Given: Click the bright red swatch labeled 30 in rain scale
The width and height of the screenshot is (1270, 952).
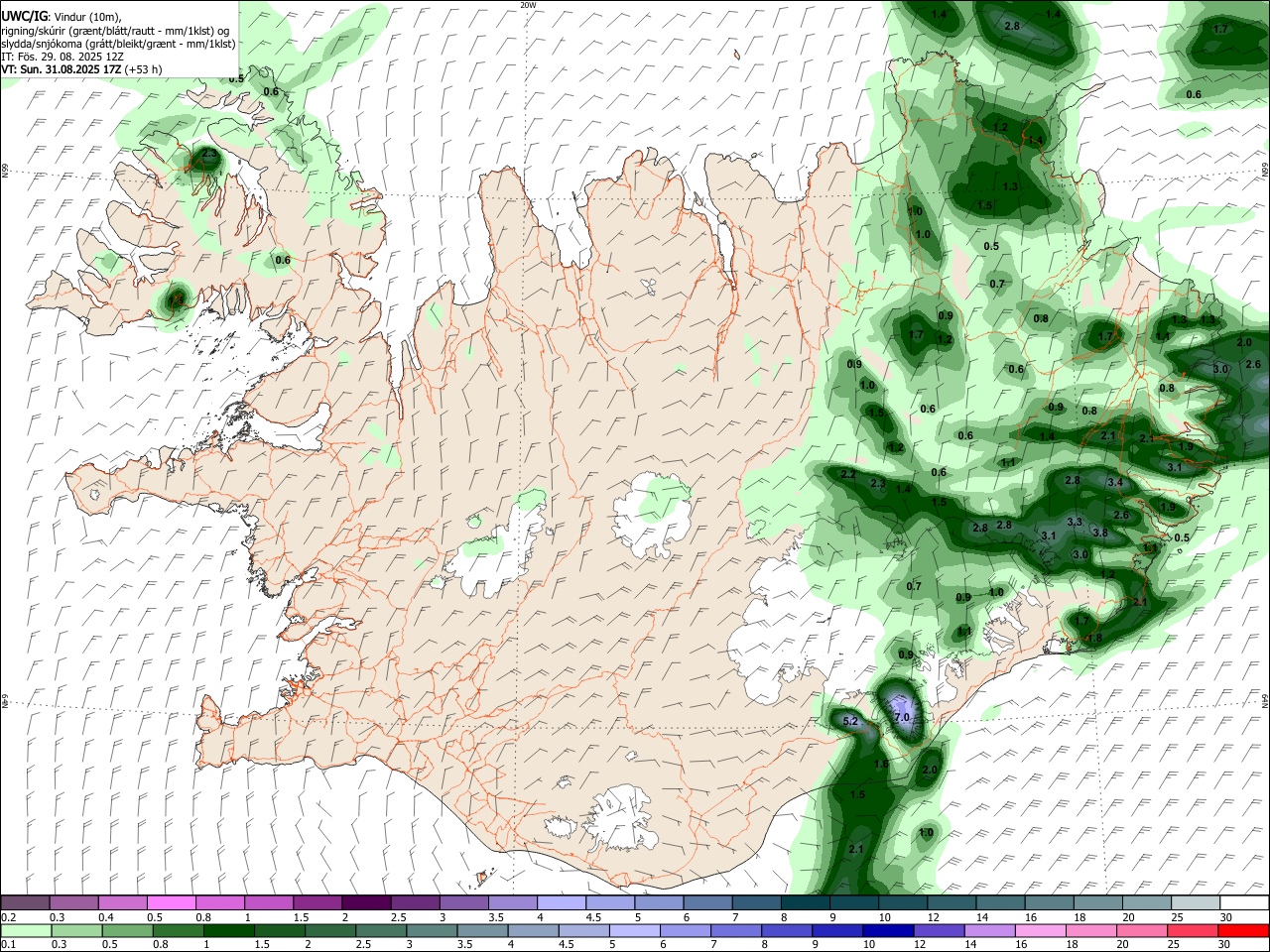Looking at the screenshot, I should [1242, 930].
